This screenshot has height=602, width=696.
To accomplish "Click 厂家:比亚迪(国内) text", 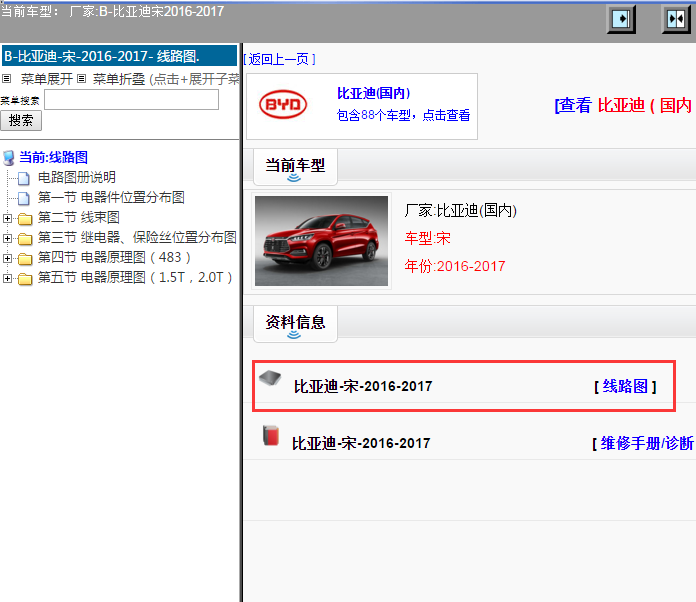I will [x=461, y=210].
